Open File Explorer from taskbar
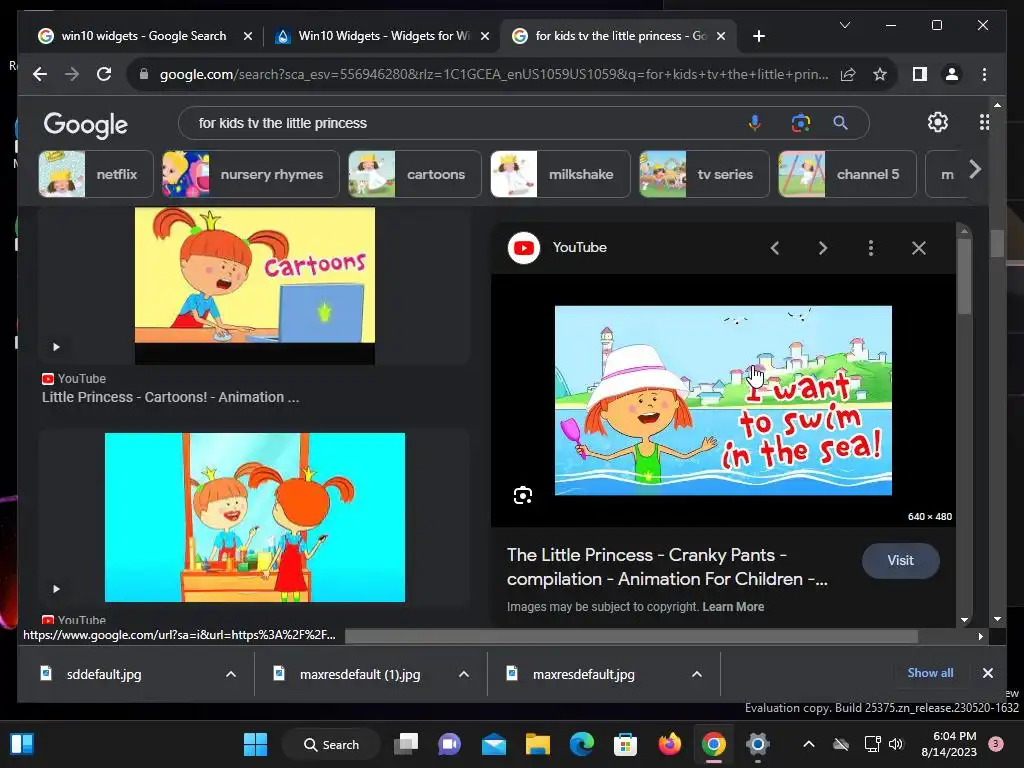 tap(537, 744)
